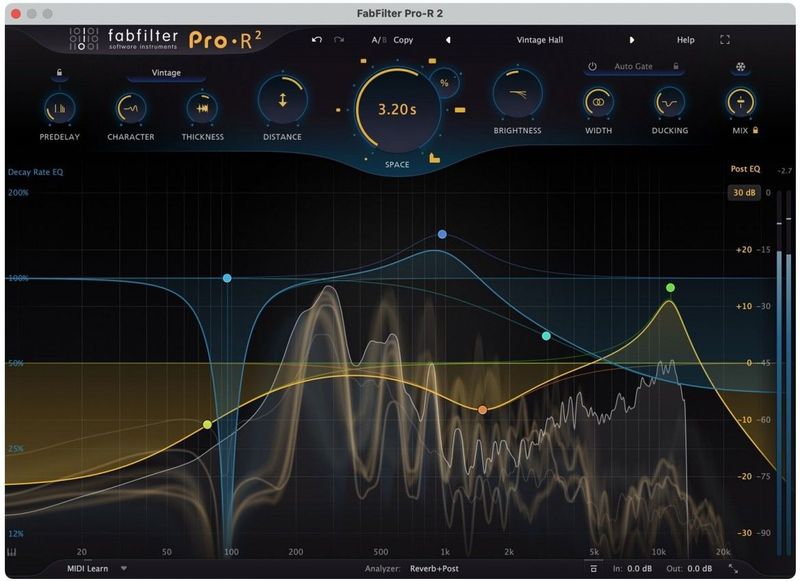The width and height of the screenshot is (800, 581).
Task: Click the Post EQ label
Action: click(x=745, y=169)
